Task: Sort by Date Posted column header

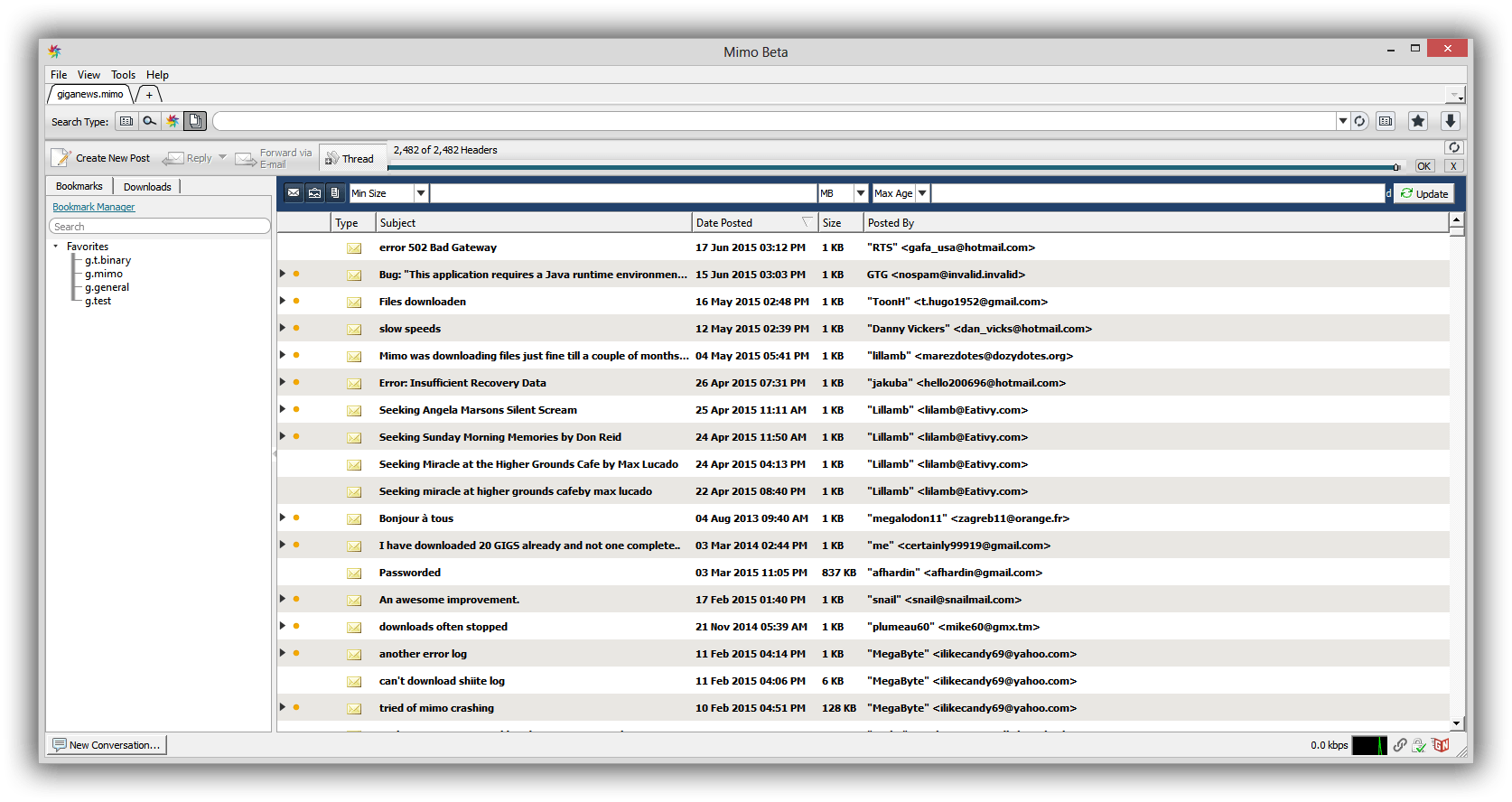Action: tap(754, 222)
